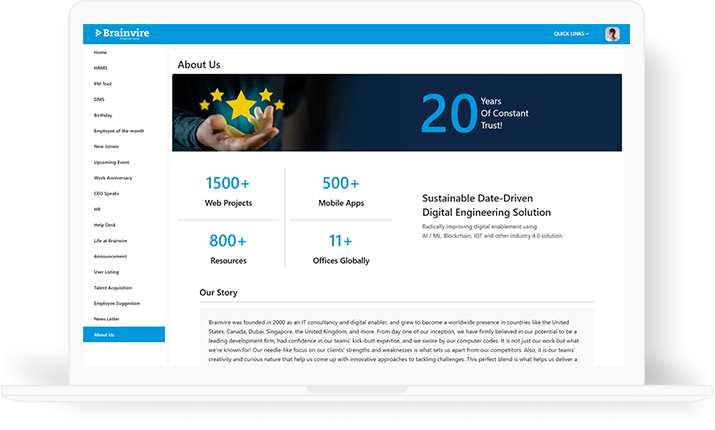715x430 pixels.
Task: Open the user profile avatar
Action: pyautogui.click(x=612, y=34)
